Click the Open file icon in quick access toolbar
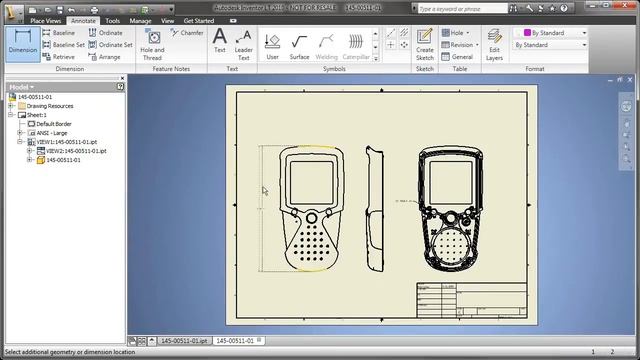 click(x=48, y=9)
